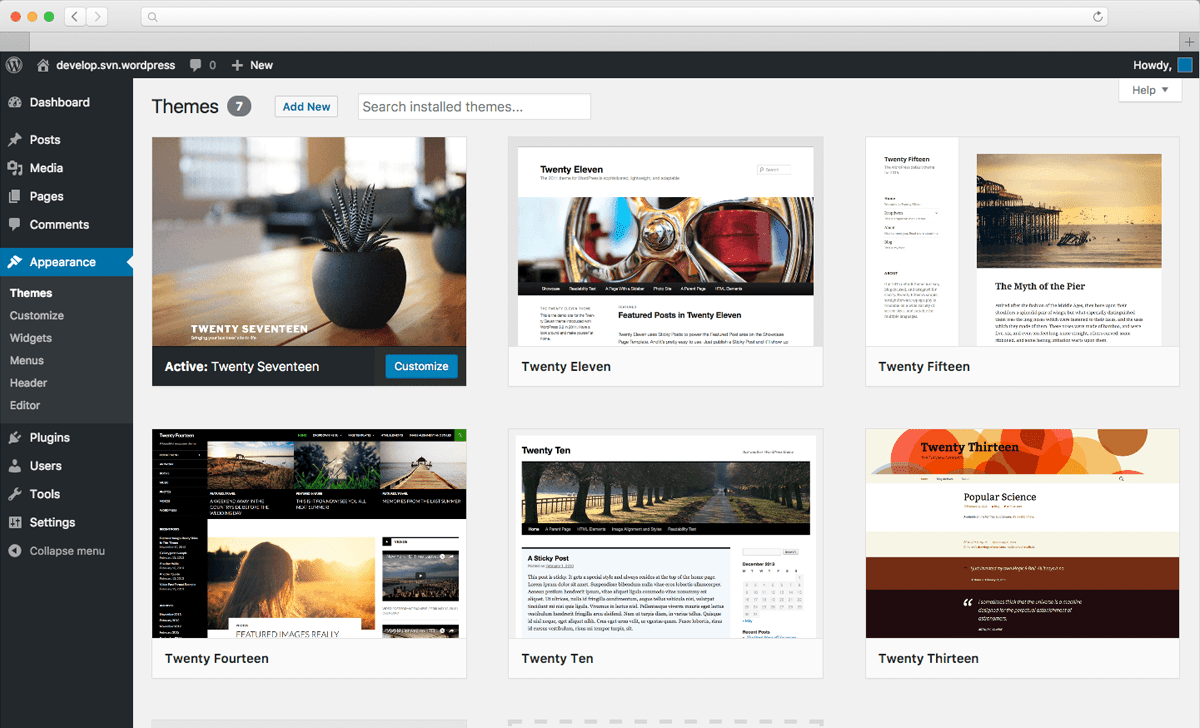The height and width of the screenshot is (728, 1200).
Task: Click the Twenty Fourteen theme name
Action: (x=217, y=659)
